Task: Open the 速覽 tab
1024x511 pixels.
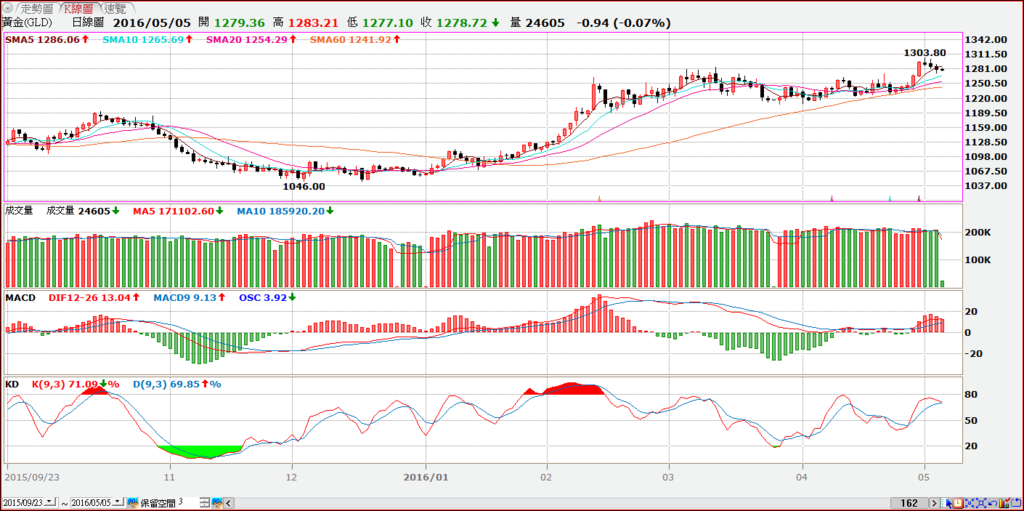Action: pos(116,8)
